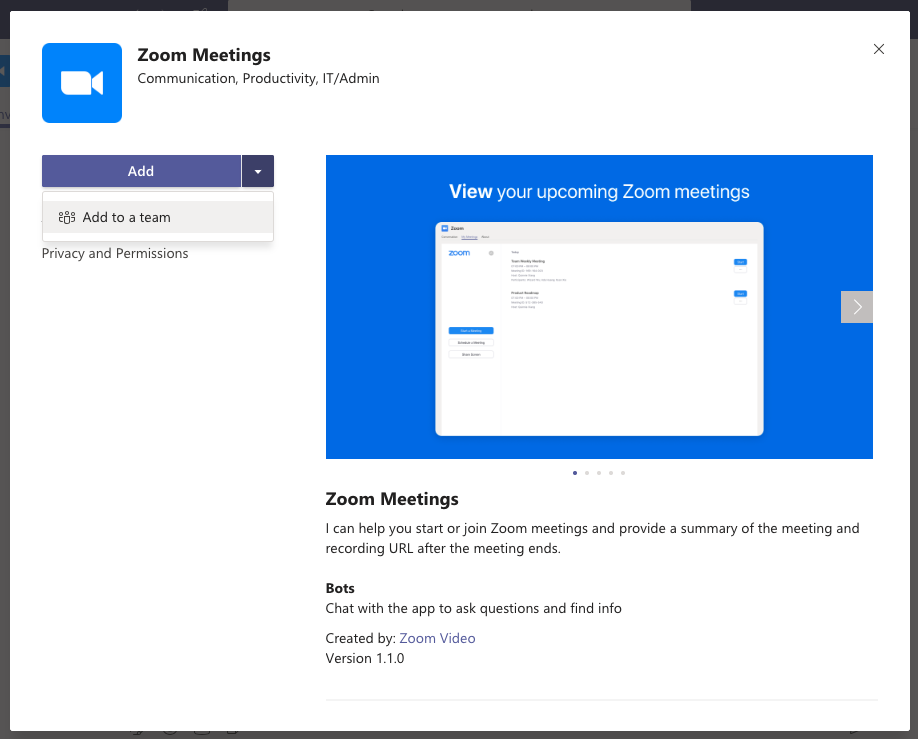
Task: Click the Zoom Meetings dialog title
Action: point(204,55)
